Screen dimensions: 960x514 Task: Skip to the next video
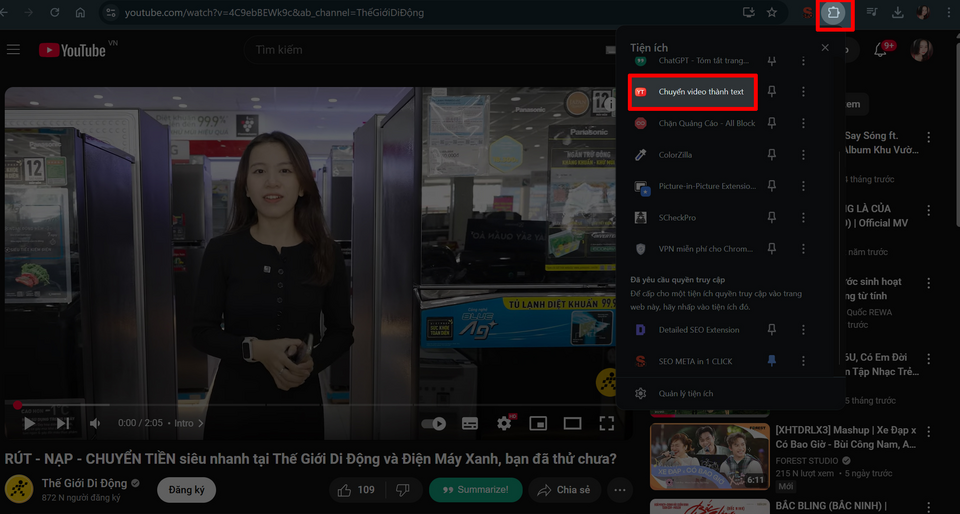[62, 423]
